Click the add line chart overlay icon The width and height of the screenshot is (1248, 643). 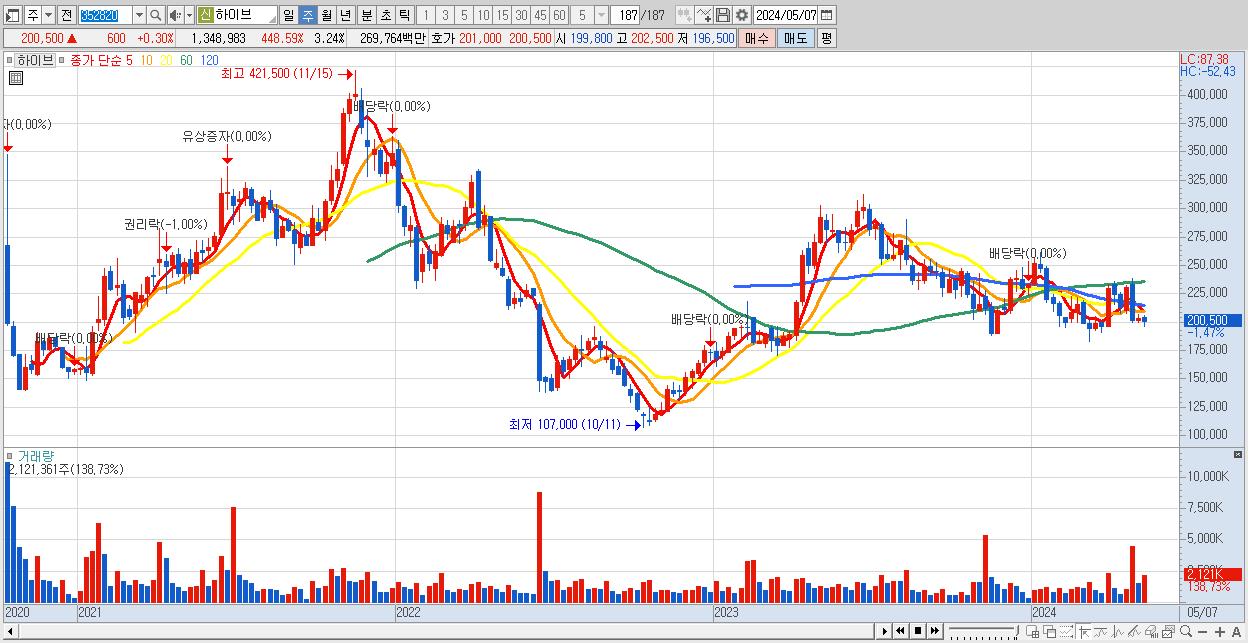(x=704, y=15)
